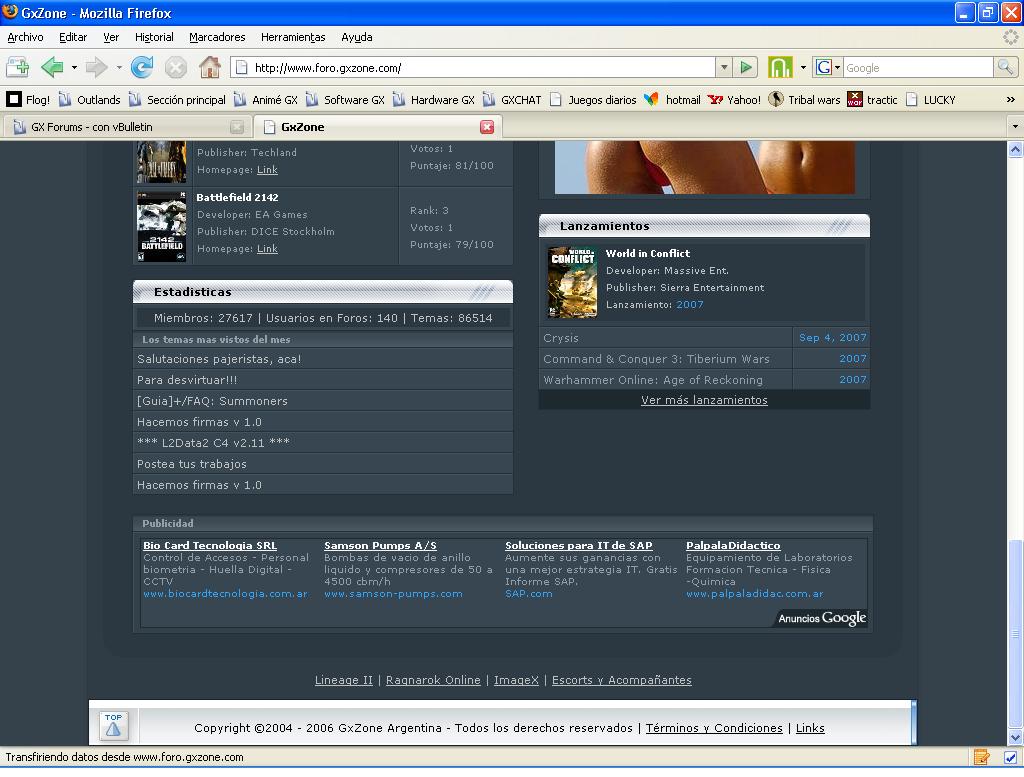Click the status bar notepad icon

[981, 758]
